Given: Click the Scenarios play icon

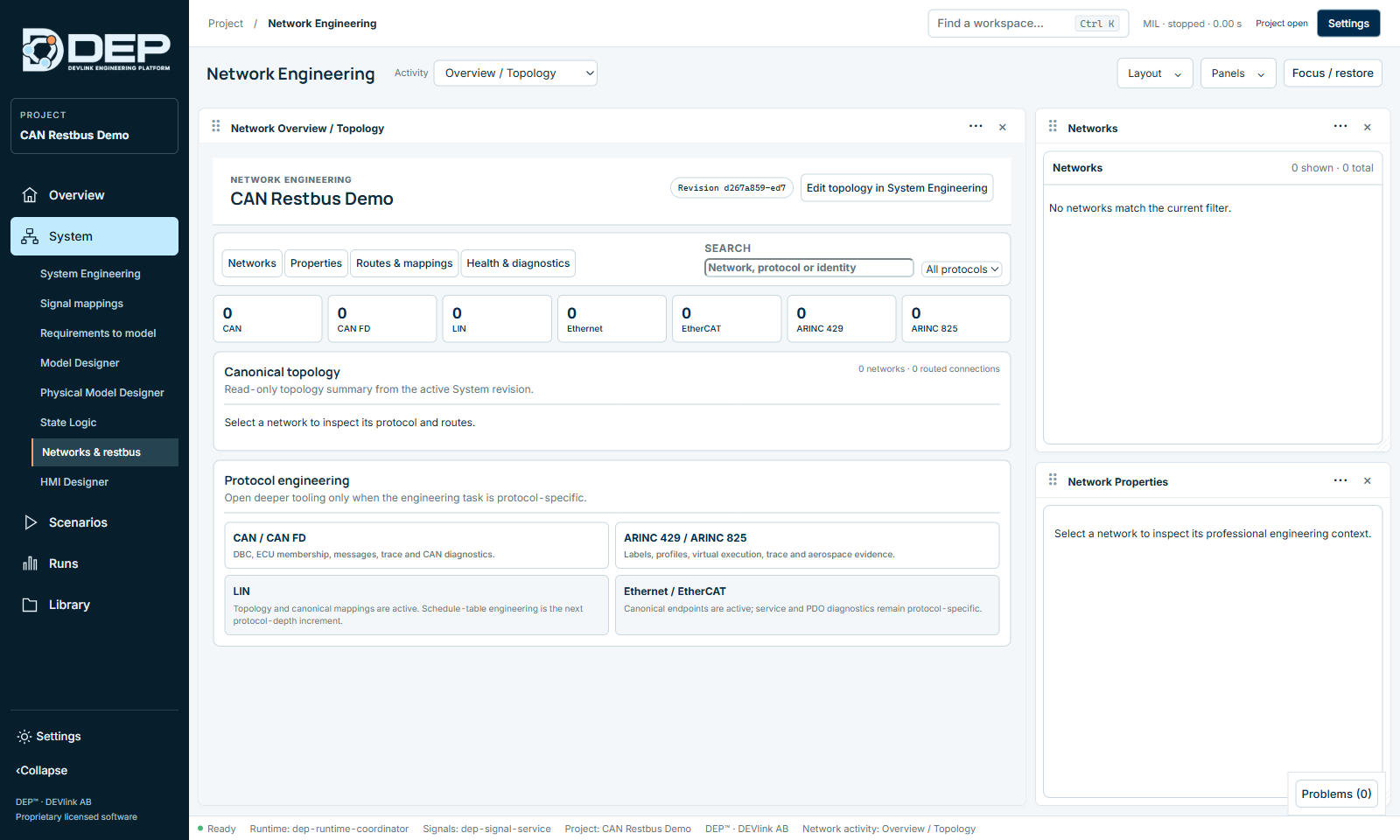Looking at the screenshot, I should (x=31, y=522).
